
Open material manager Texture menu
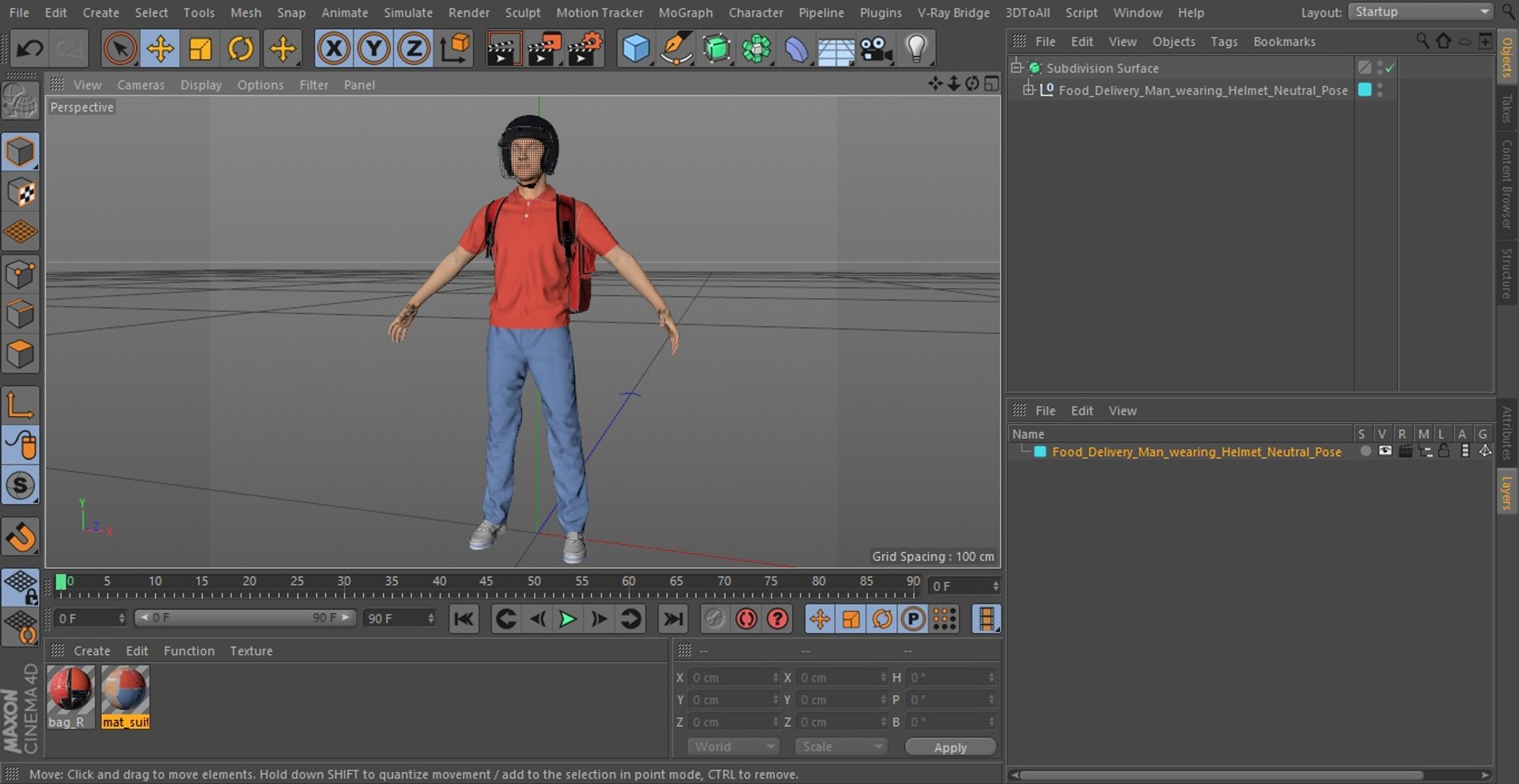(x=251, y=651)
